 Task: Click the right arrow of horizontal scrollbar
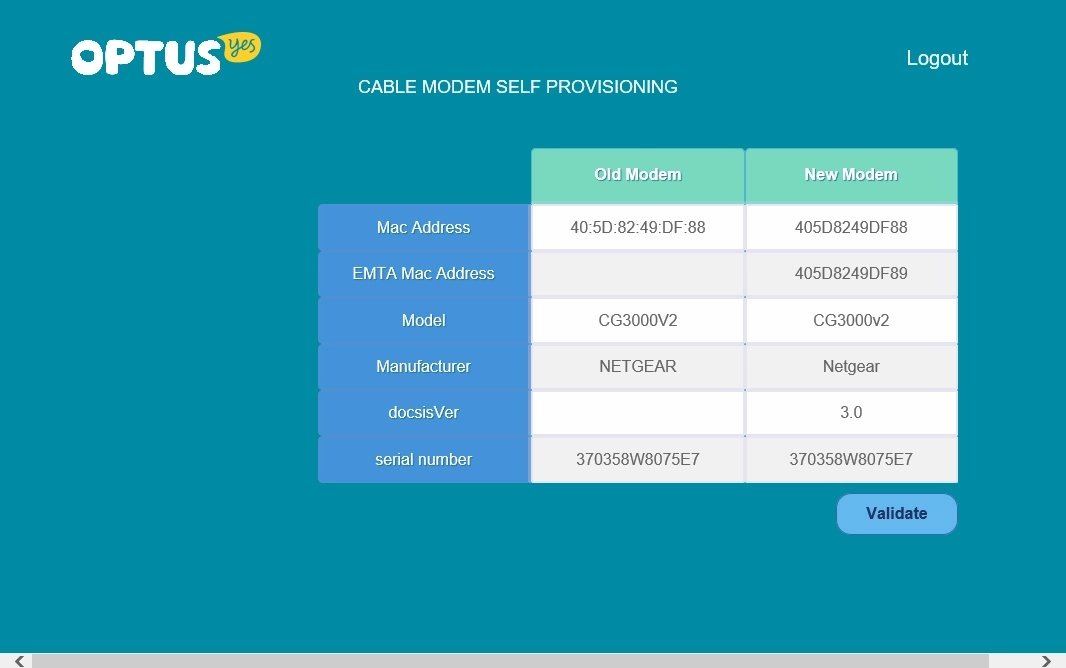click(x=1046, y=661)
